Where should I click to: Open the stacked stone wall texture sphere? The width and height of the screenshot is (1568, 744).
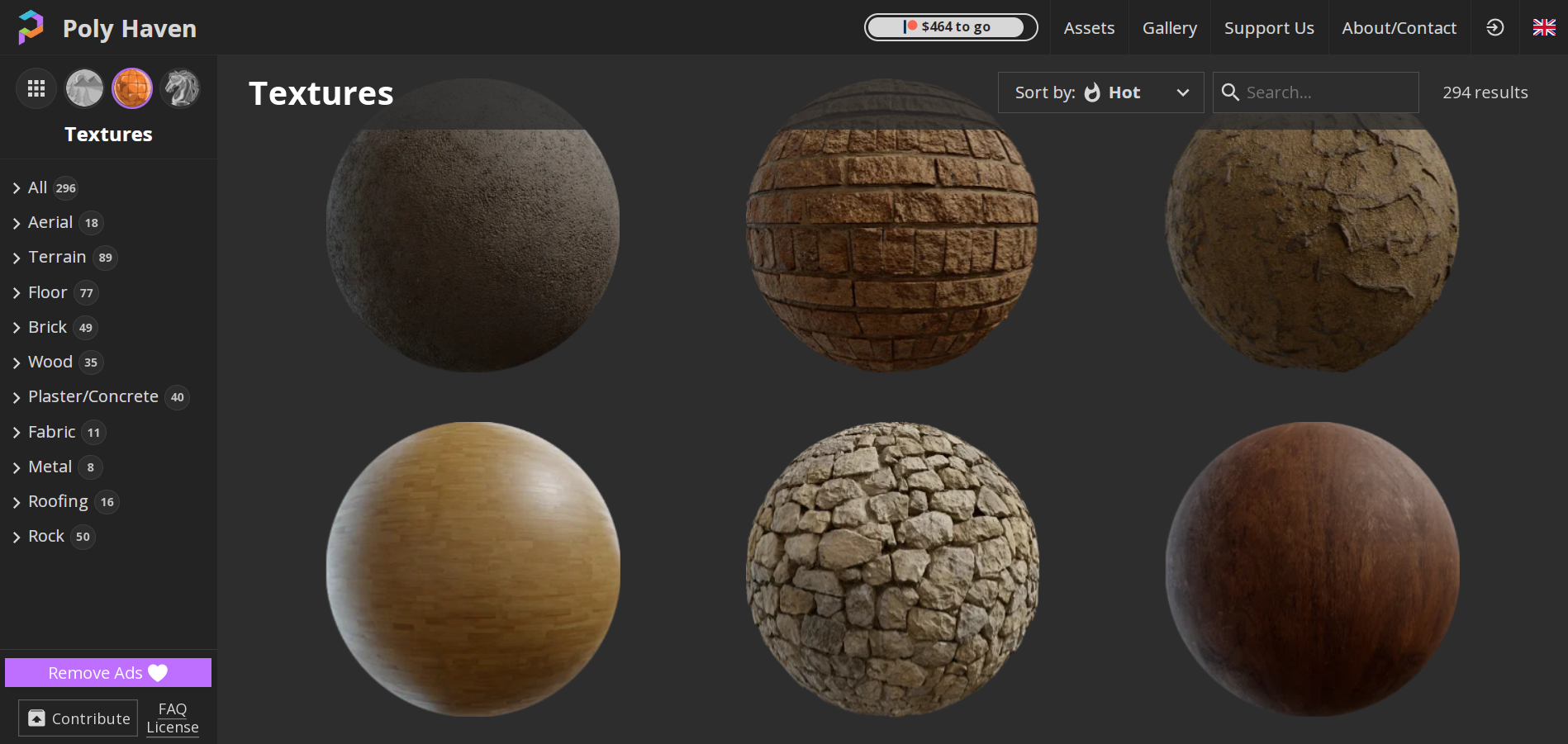pyautogui.click(x=892, y=569)
